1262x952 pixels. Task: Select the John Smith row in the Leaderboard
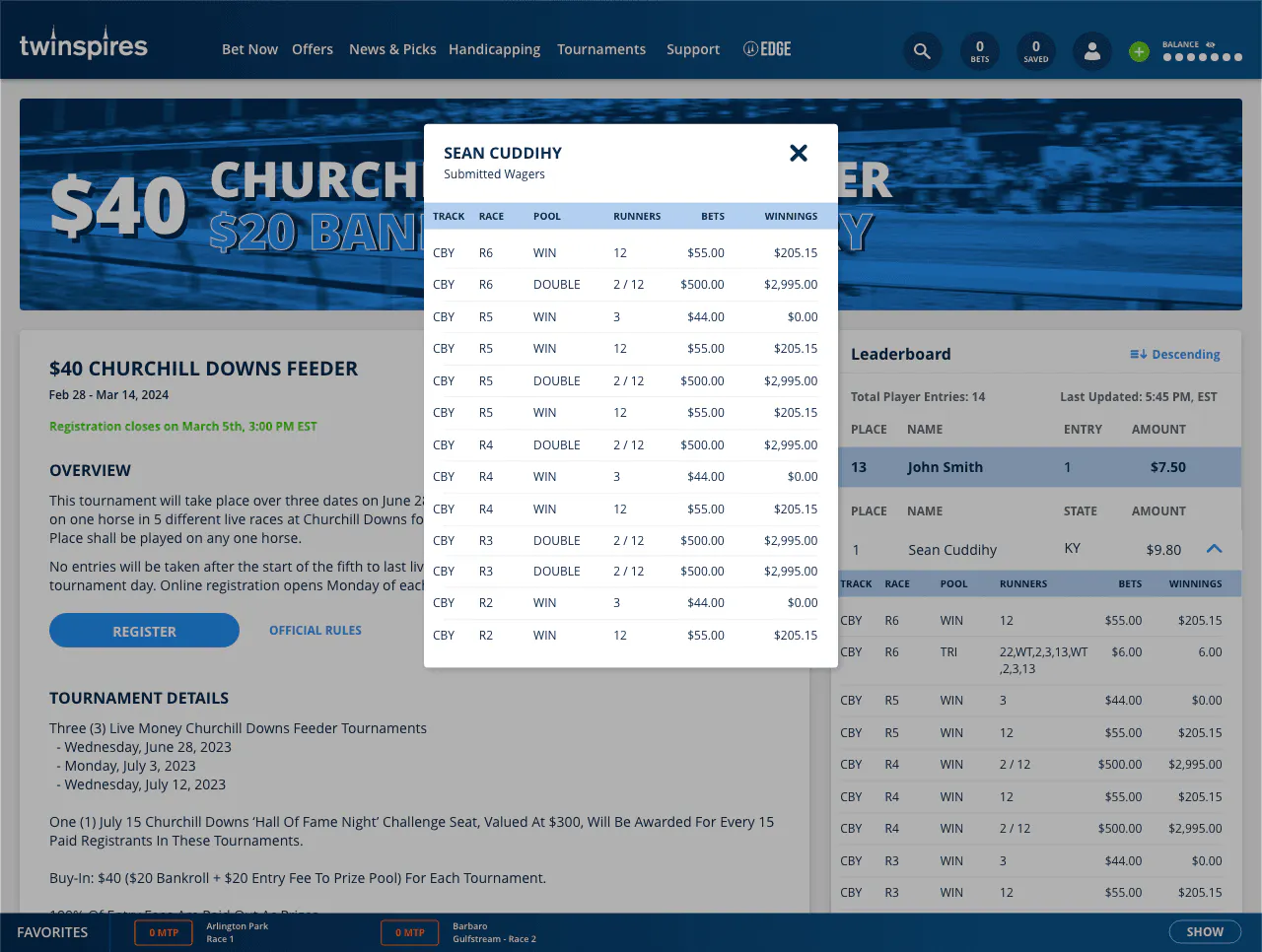[x=1038, y=467]
